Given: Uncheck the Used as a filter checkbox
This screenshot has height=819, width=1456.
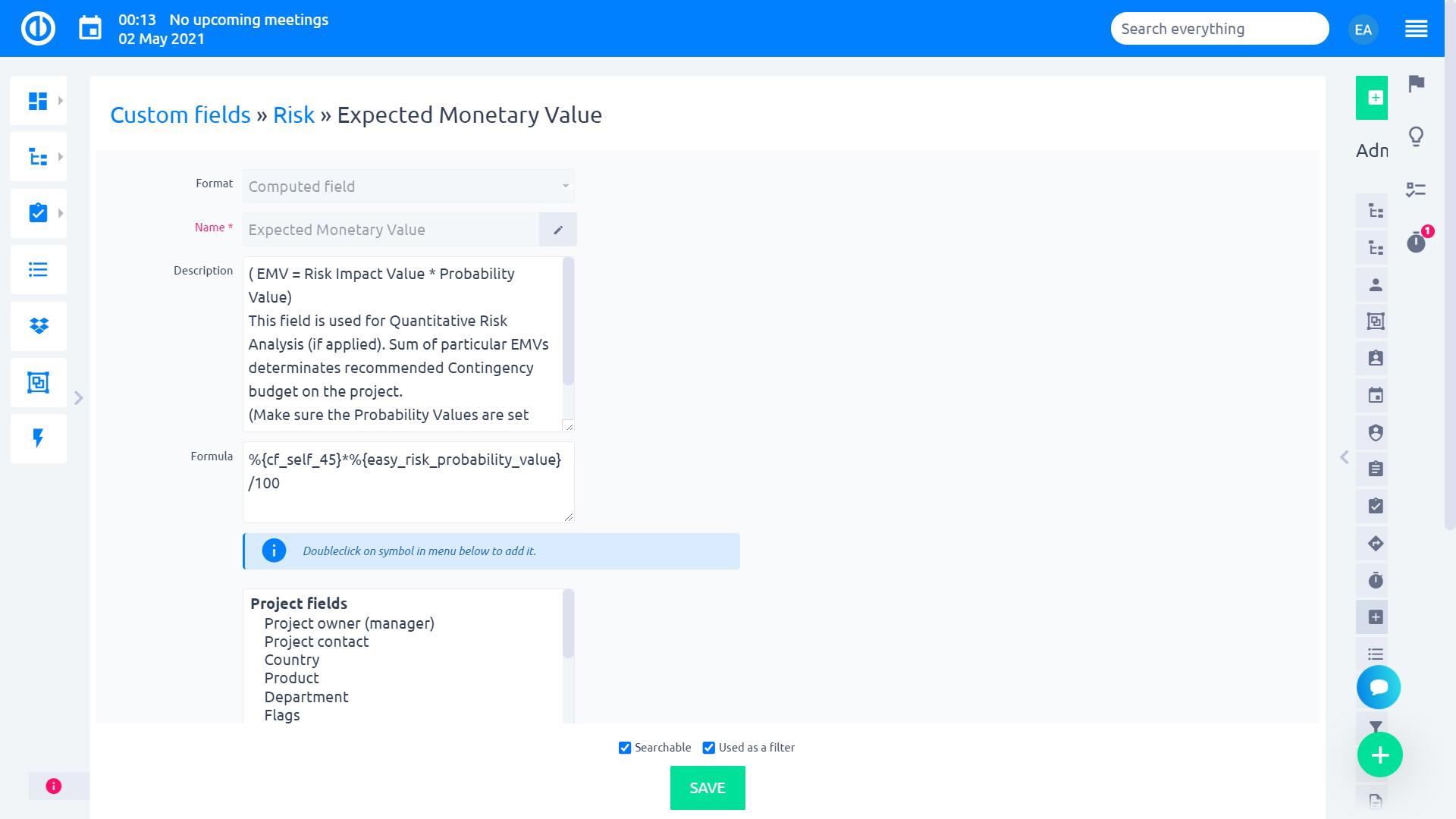Looking at the screenshot, I should (x=709, y=748).
